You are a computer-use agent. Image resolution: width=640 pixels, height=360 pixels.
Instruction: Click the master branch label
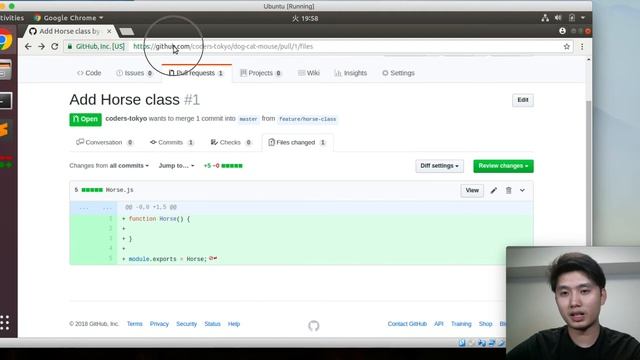click(x=248, y=119)
